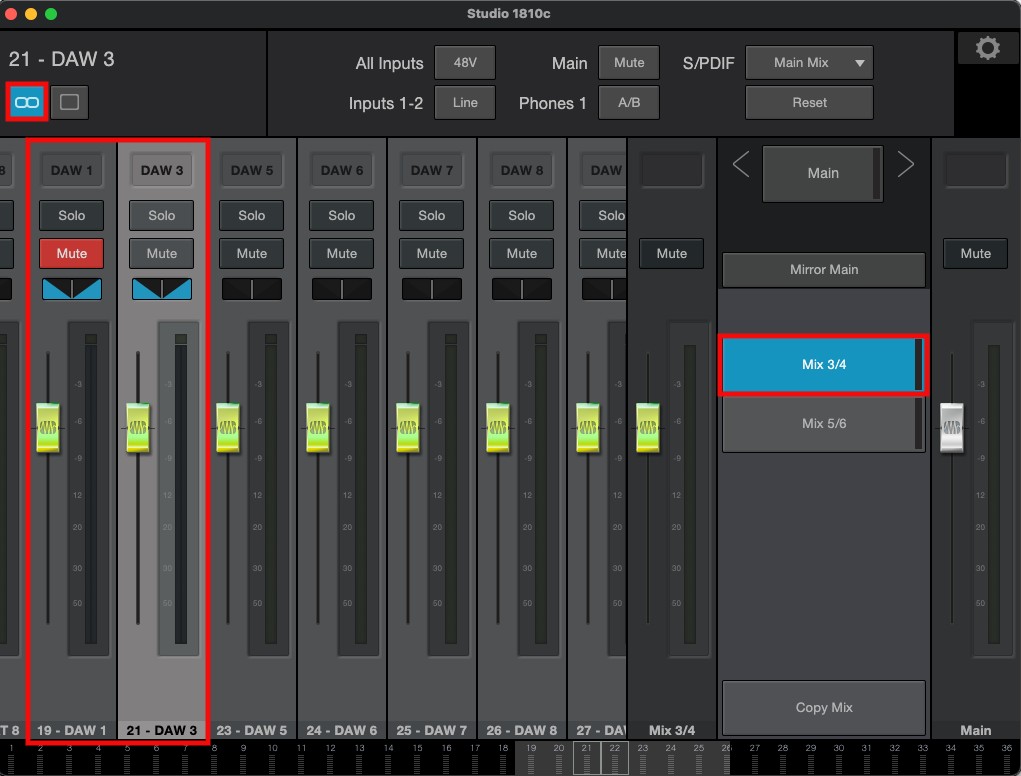Mute the DAW 3 channel

click(x=161, y=253)
